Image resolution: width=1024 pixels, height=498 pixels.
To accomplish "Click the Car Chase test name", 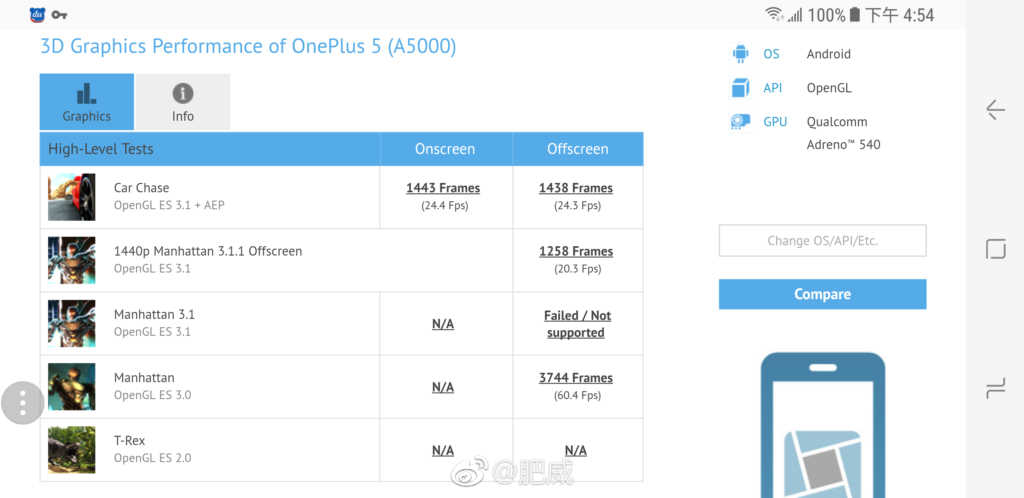I will [141, 187].
